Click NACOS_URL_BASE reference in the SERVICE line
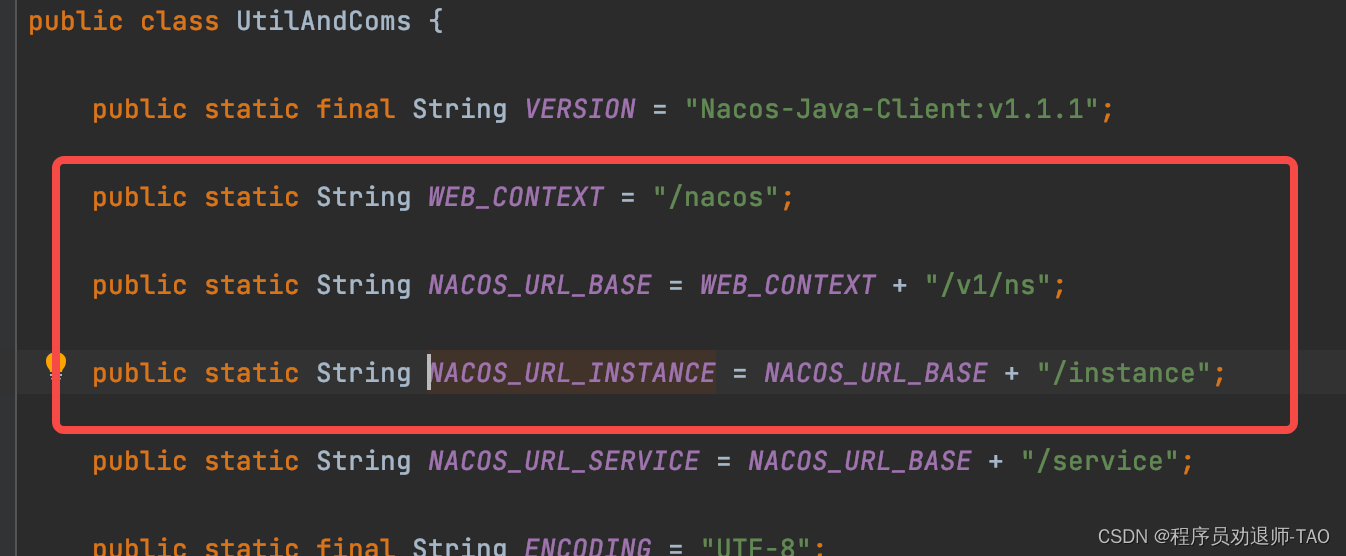This screenshot has height=556, width=1346. click(860, 461)
